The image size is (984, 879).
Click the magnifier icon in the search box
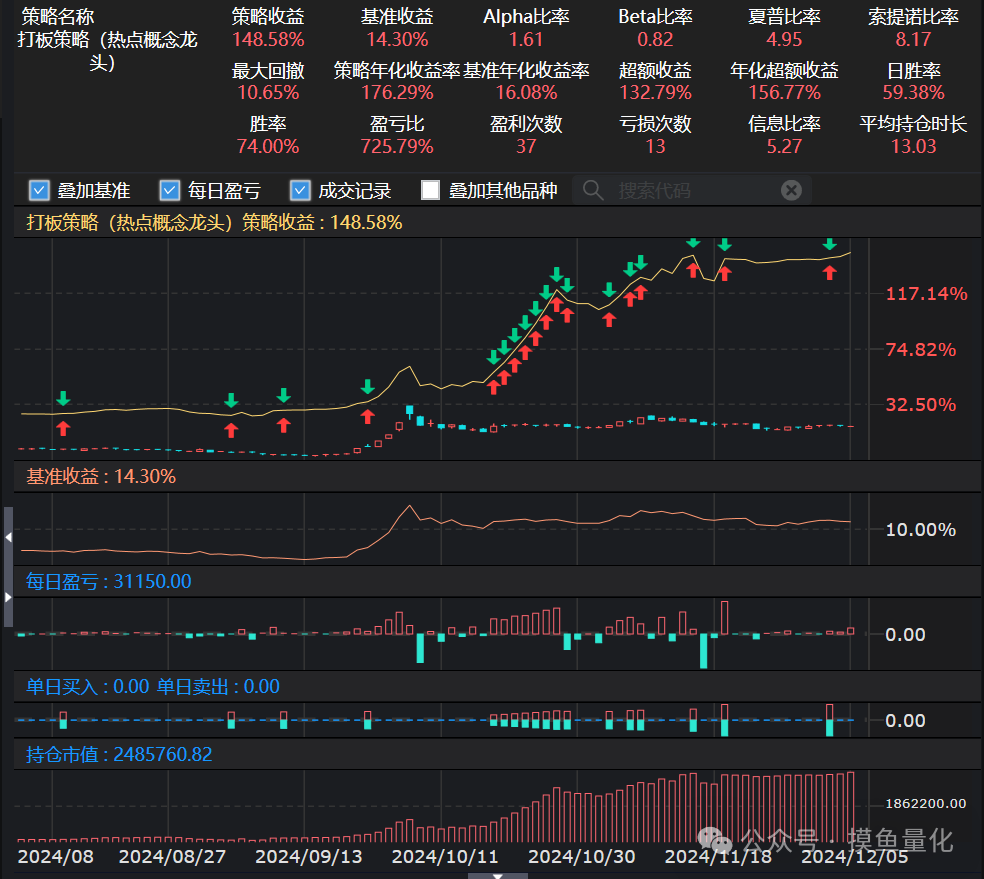(x=593, y=190)
